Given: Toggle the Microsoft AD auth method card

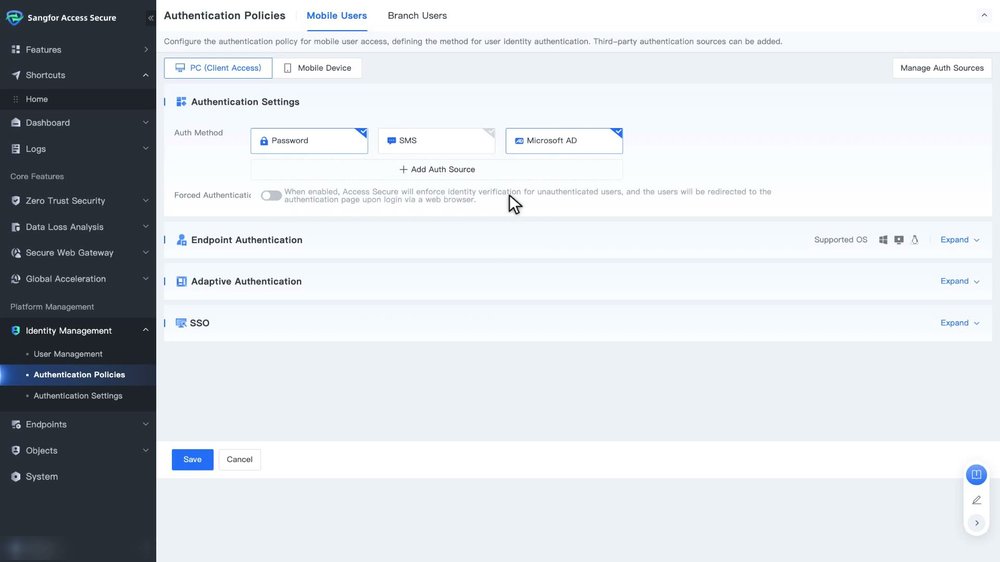Looking at the screenshot, I should coord(564,140).
